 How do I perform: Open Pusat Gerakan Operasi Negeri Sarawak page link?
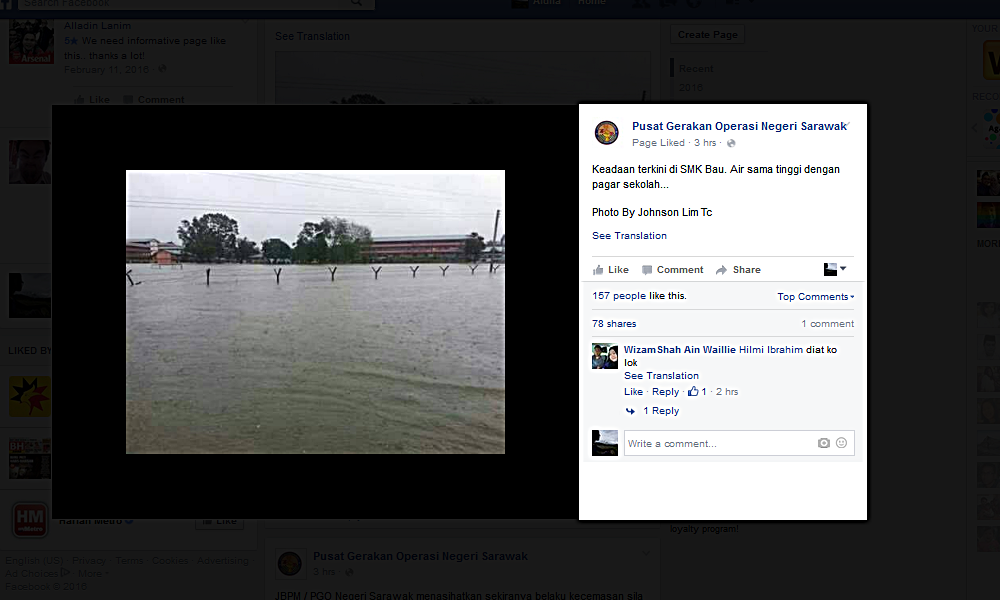(739, 126)
